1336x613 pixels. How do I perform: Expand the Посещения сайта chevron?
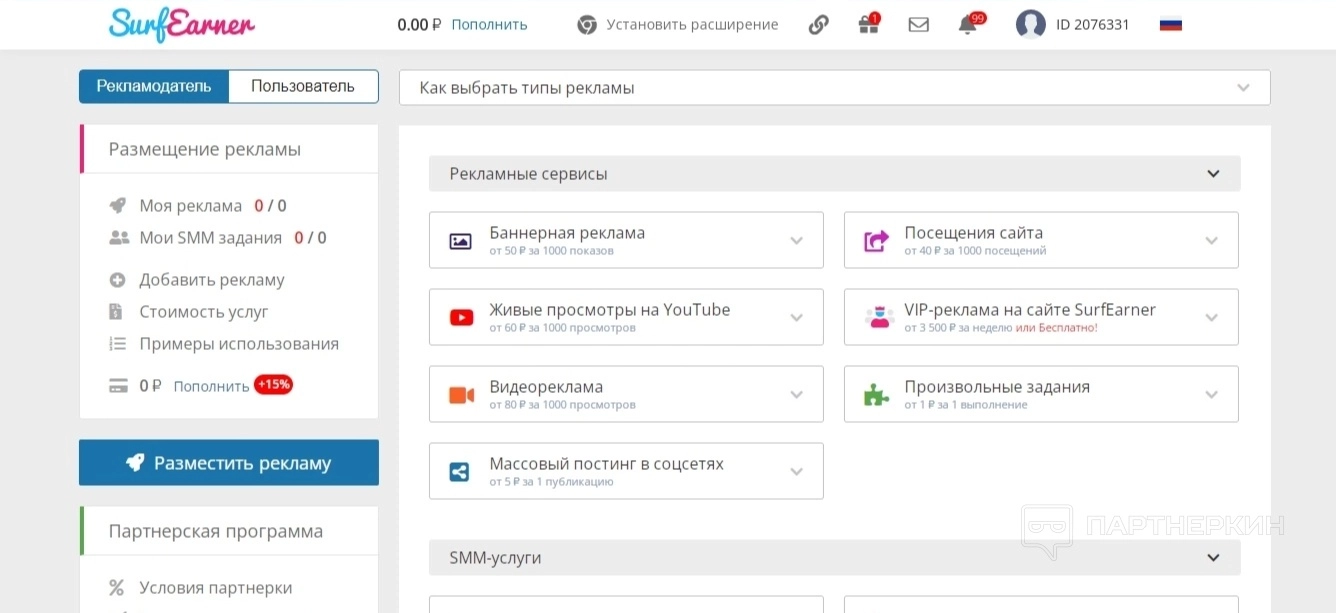tap(1211, 241)
